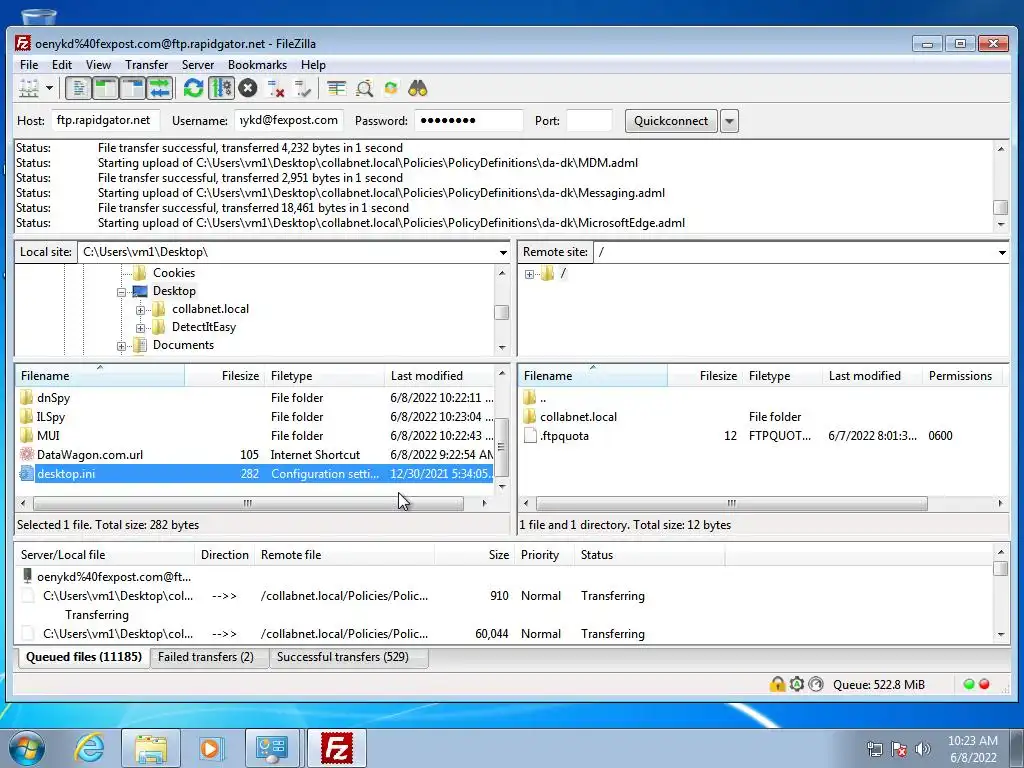Click the Host input field

(105, 120)
